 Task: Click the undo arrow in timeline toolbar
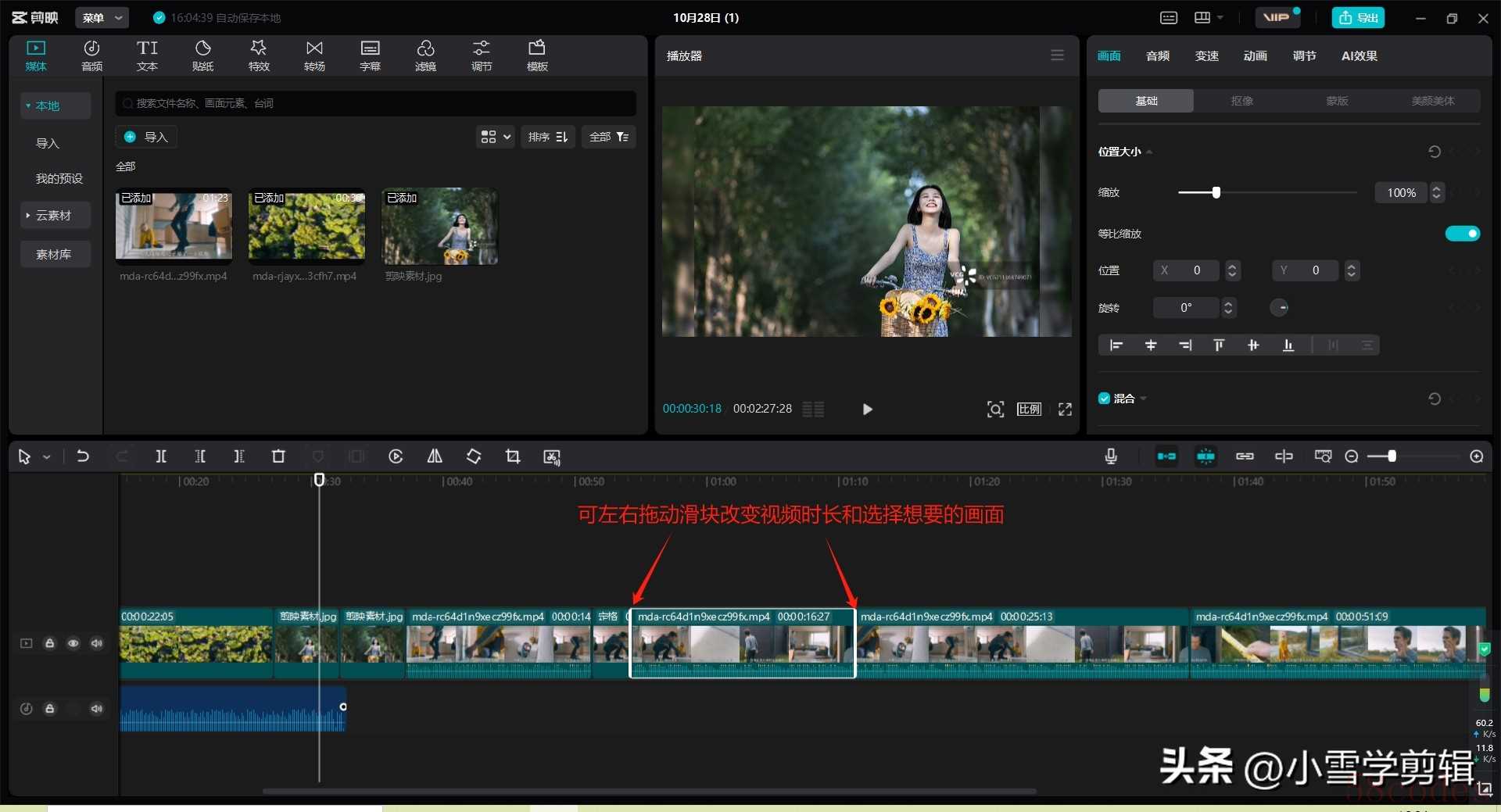coord(83,456)
